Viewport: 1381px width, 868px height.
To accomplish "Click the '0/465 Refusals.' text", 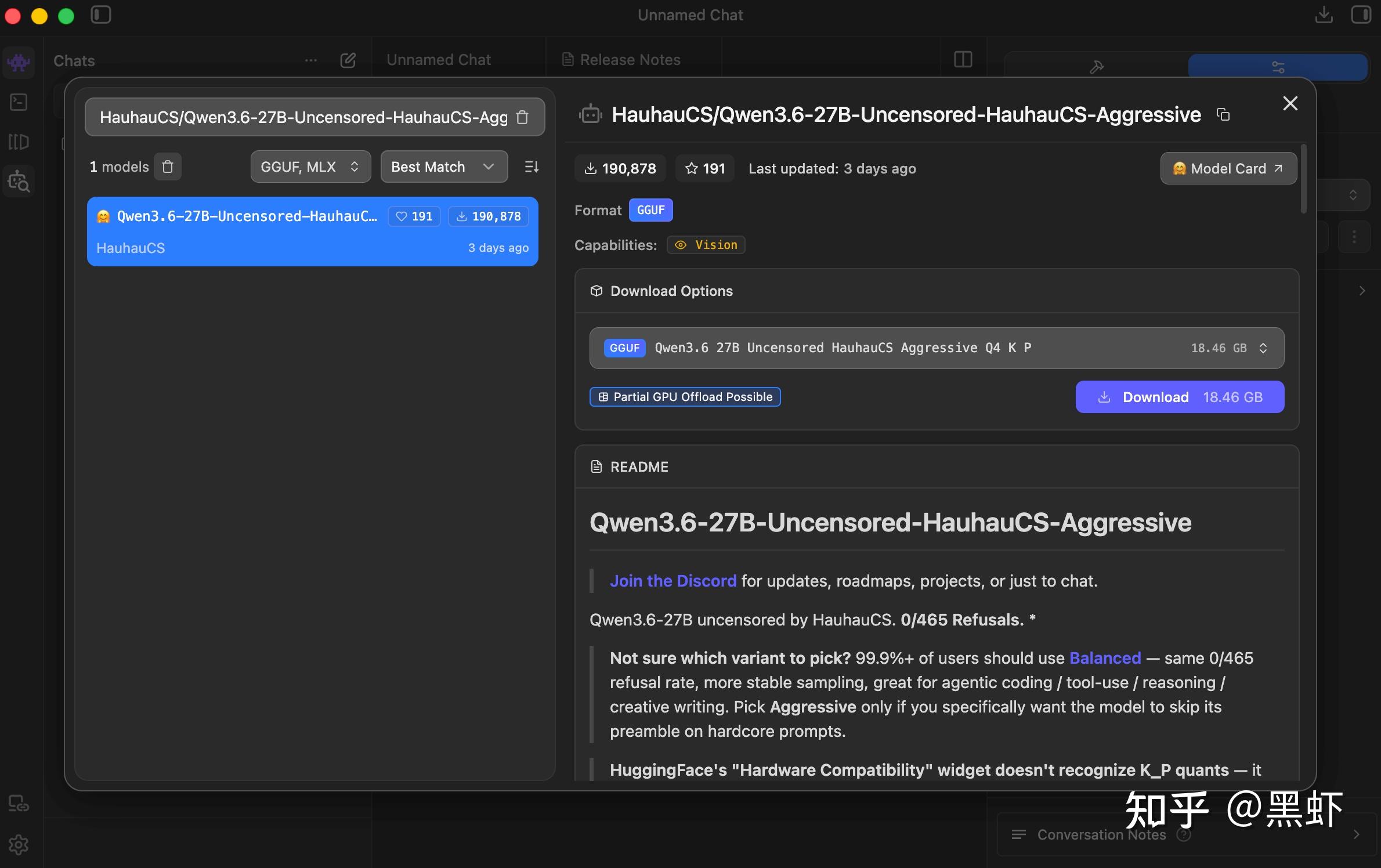I will click(x=962, y=620).
